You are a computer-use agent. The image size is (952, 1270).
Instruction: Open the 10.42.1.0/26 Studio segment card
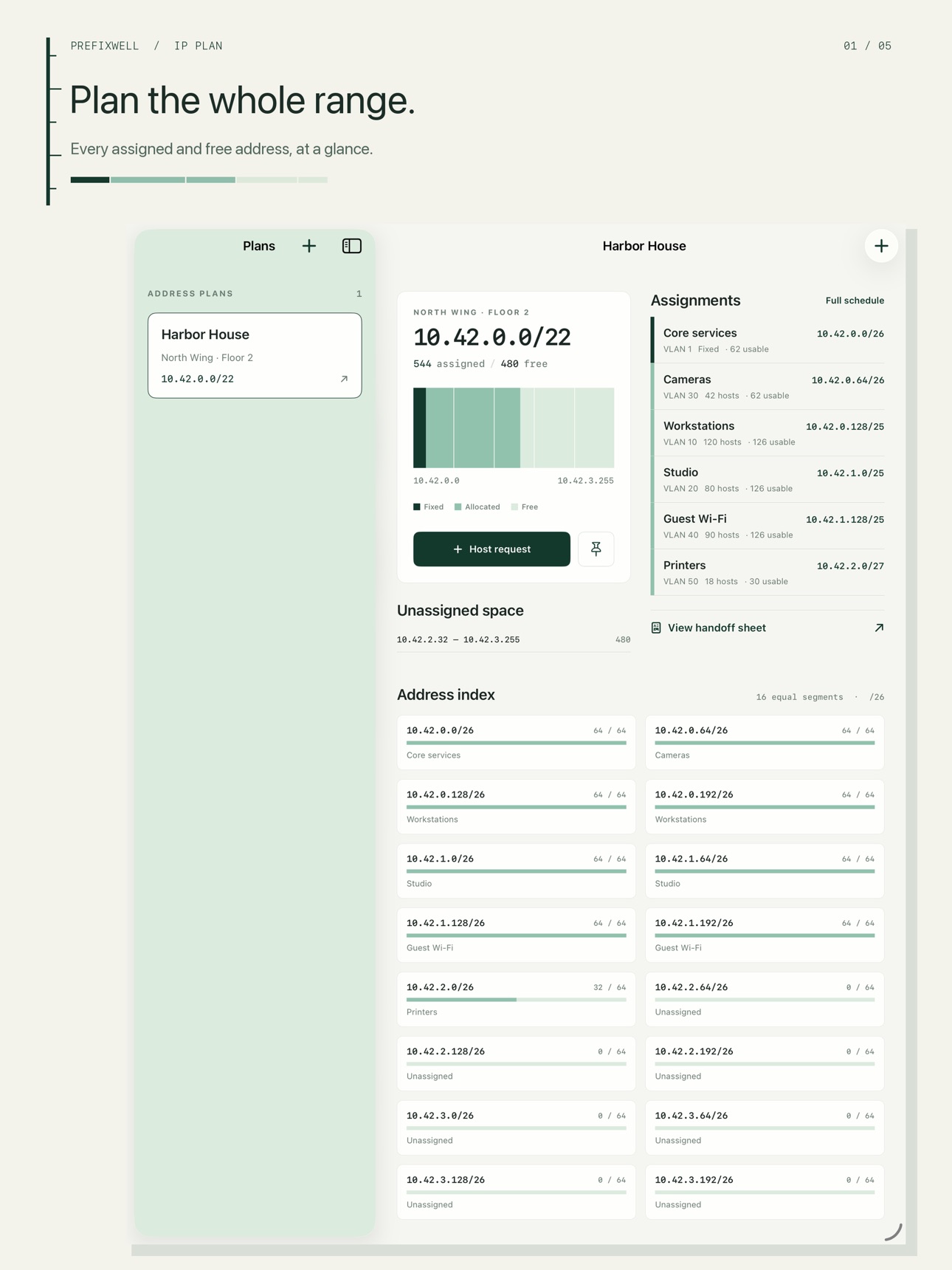click(x=516, y=871)
